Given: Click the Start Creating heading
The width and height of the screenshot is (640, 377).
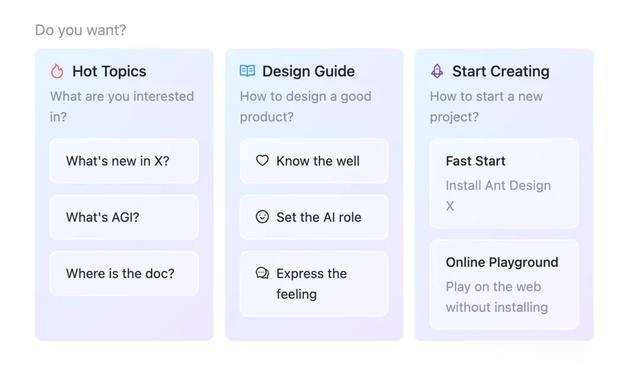Looking at the screenshot, I should click(501, 71).
